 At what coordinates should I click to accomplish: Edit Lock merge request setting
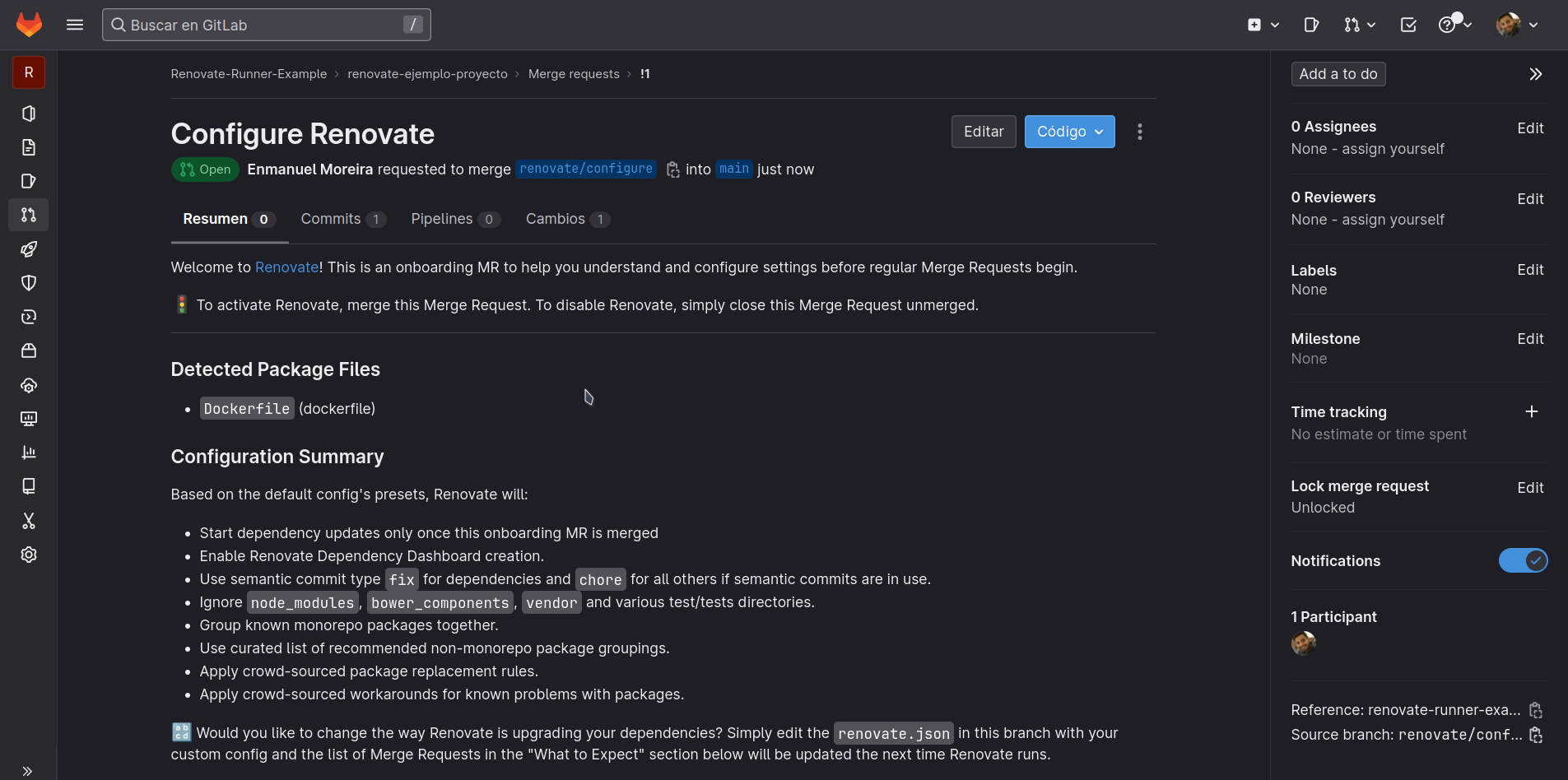(x=1530, y=488)
